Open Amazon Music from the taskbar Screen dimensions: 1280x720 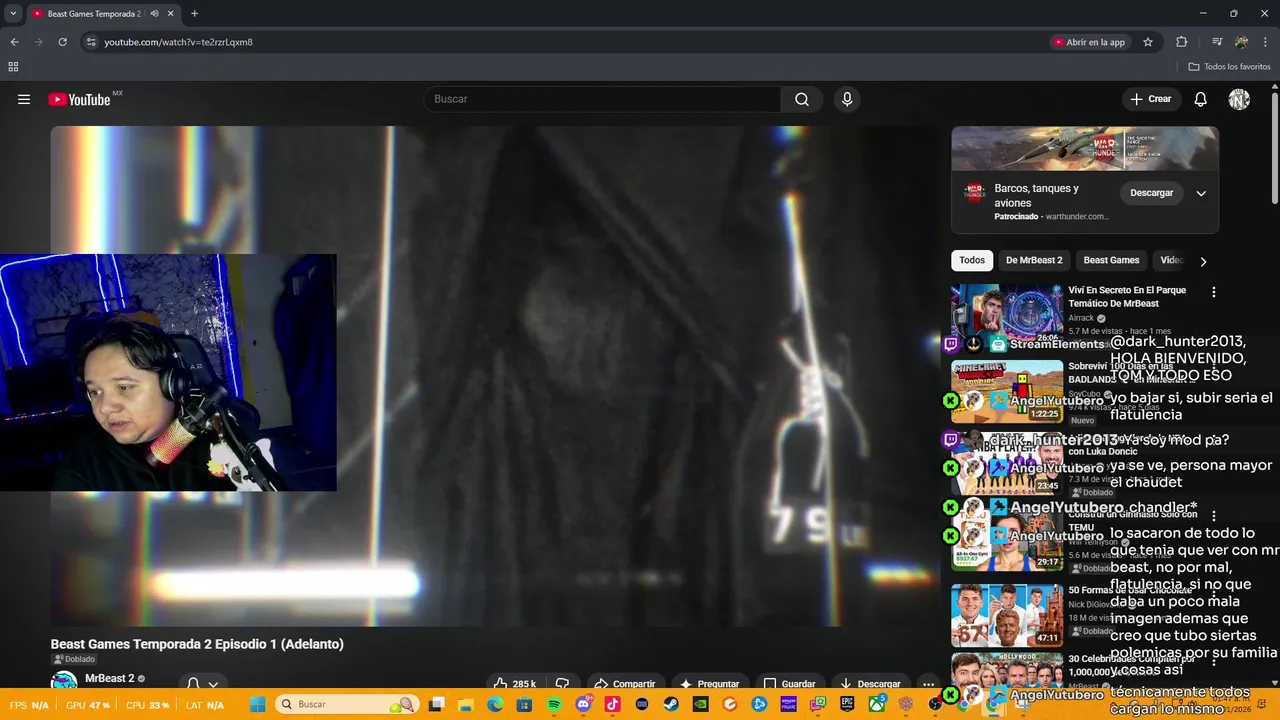pyautogui.click(x=788, y=704)
